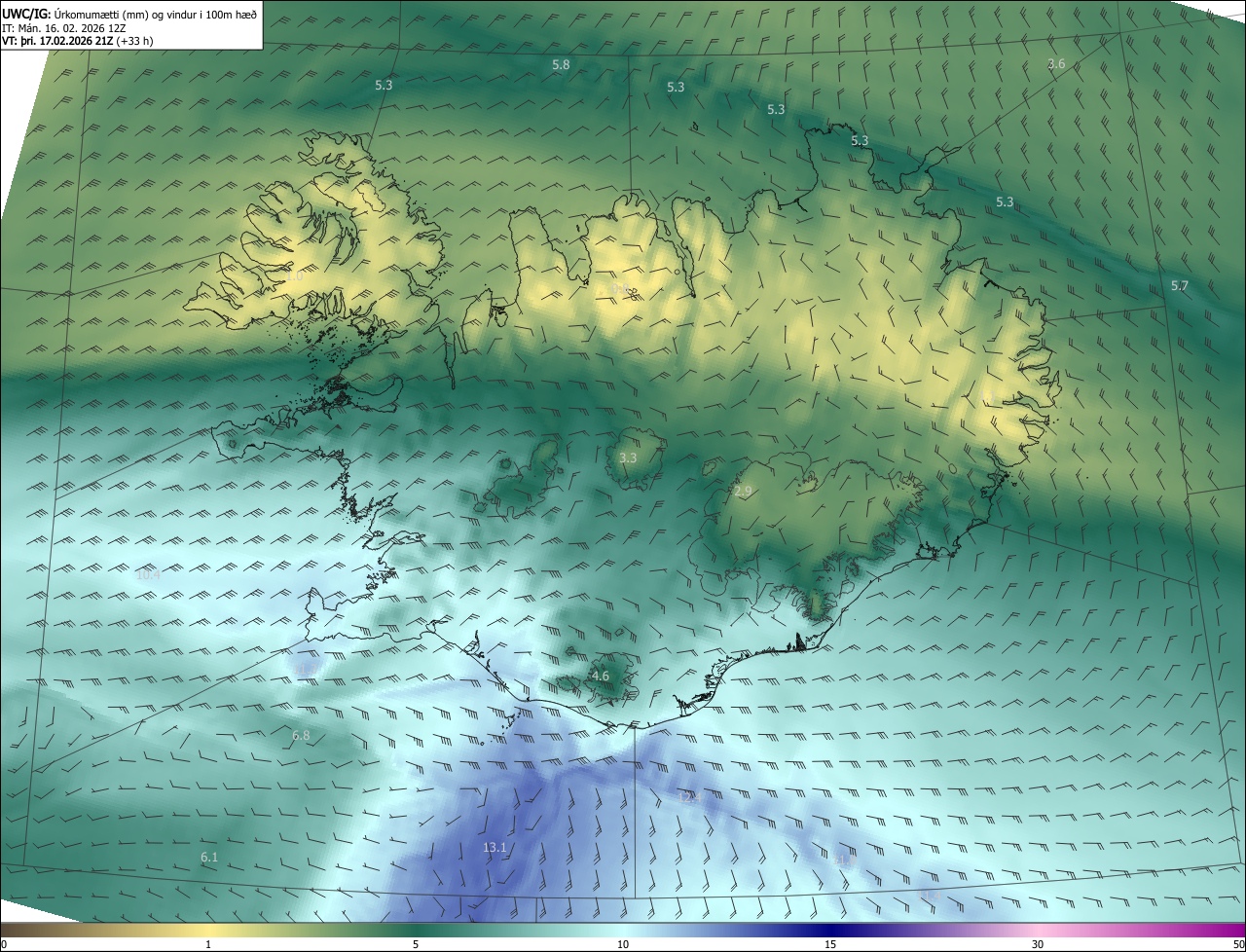This screenshot has width=1246, height=952.
Task: Click the map title 'UWC/IG: Úrkomumætti (mm)'
Action: 76,14
